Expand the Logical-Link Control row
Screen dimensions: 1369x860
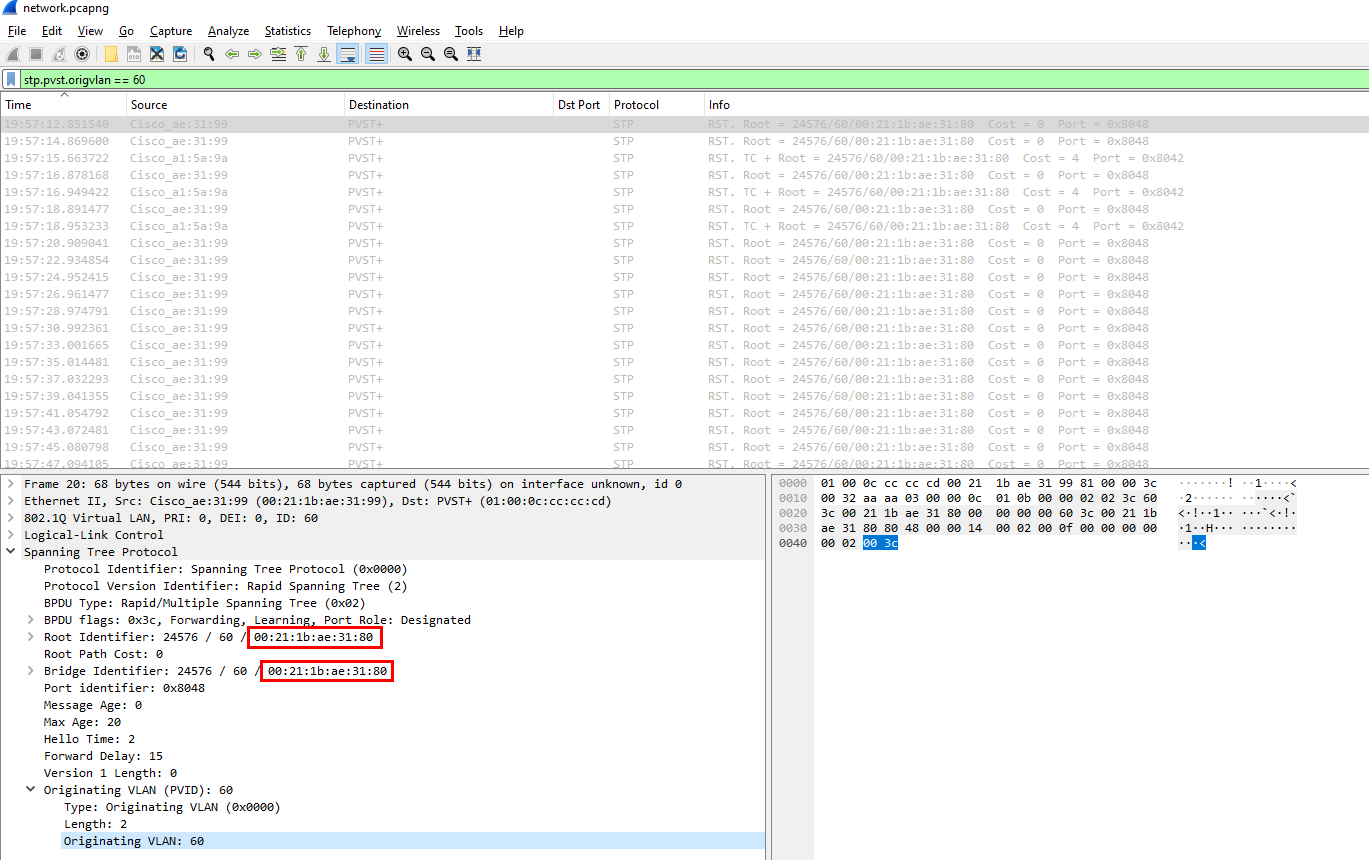(x=11, y=535)
